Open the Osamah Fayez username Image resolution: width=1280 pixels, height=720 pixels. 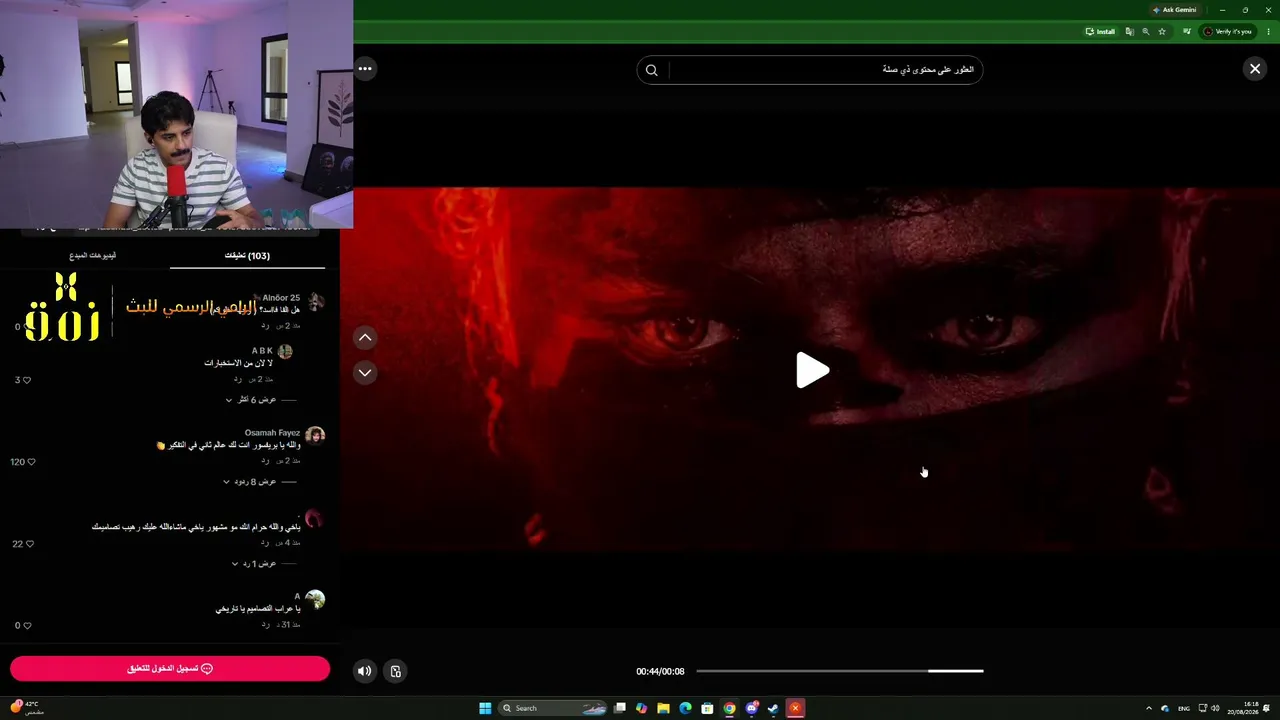(x=272, y=433)
